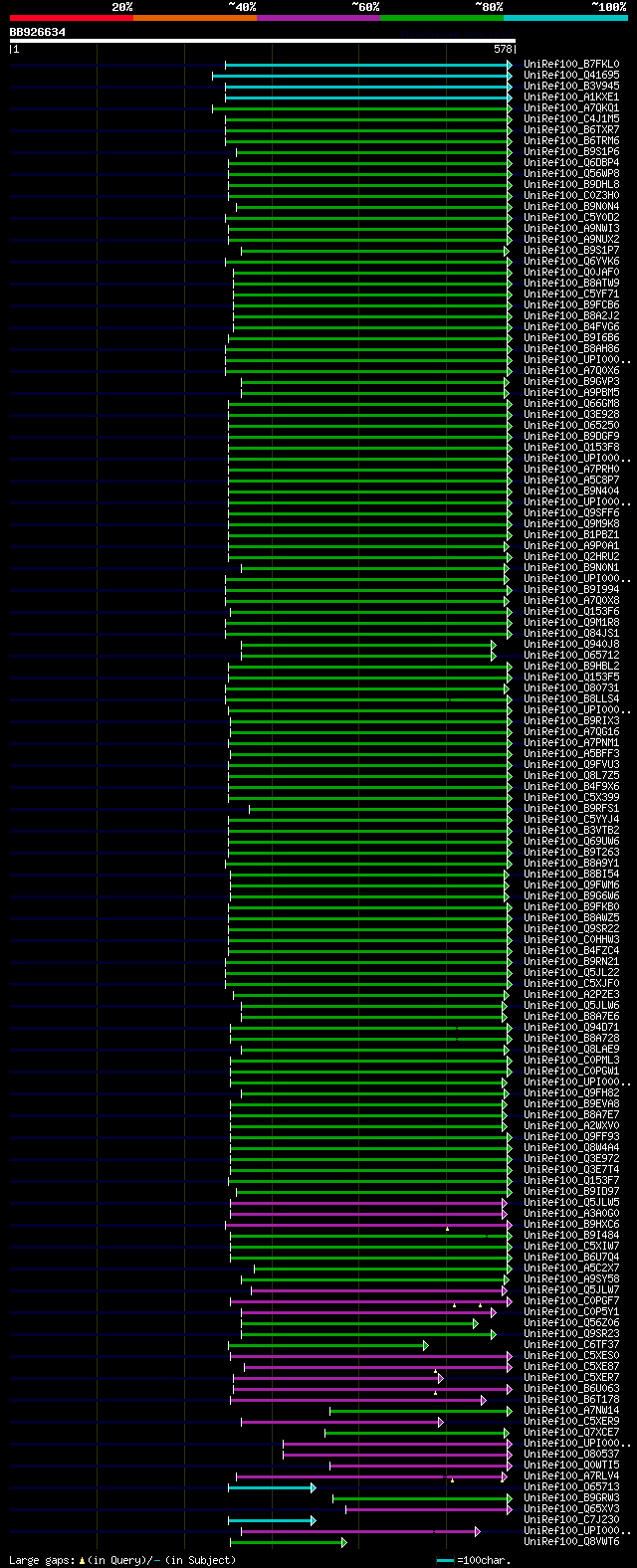Select label UniRef100_B9RFS1
The width and height of the screenshot is (637, 1568).
571,809
